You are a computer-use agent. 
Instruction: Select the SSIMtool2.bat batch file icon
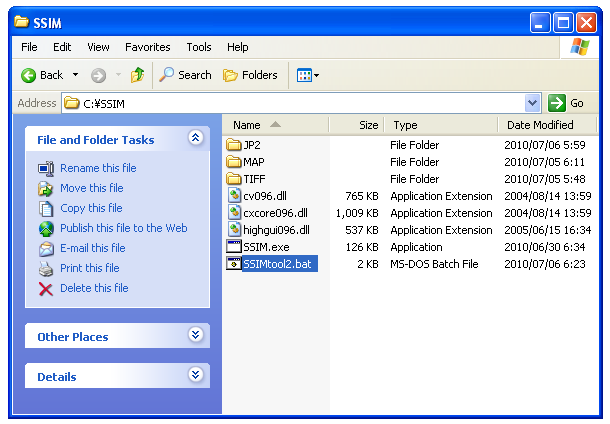coord(234,264)
